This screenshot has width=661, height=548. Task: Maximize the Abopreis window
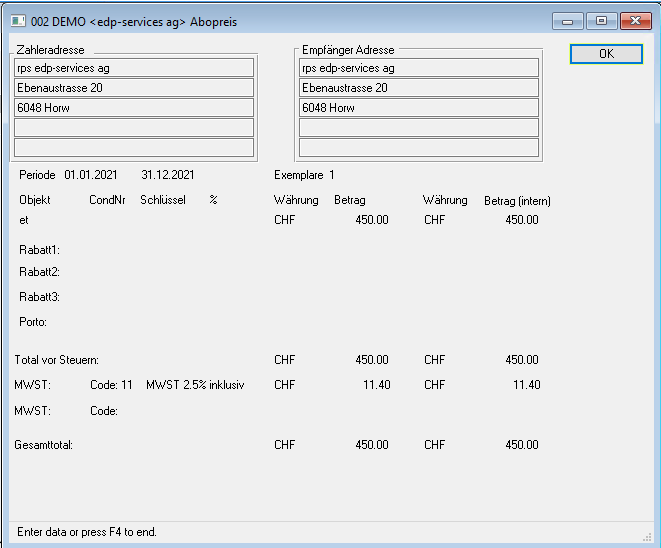pos(601,20)
